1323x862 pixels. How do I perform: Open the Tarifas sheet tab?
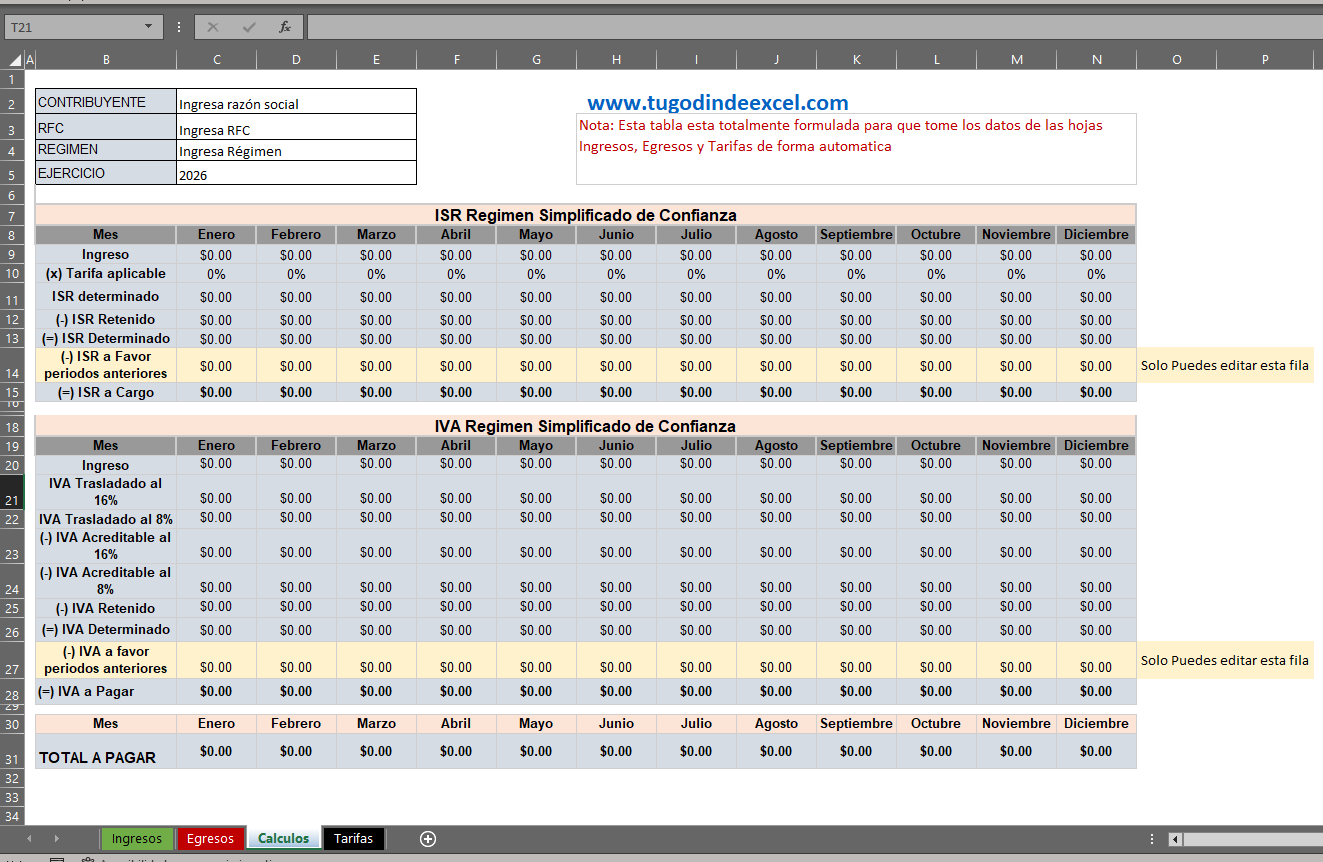click(x=353, y=839)
